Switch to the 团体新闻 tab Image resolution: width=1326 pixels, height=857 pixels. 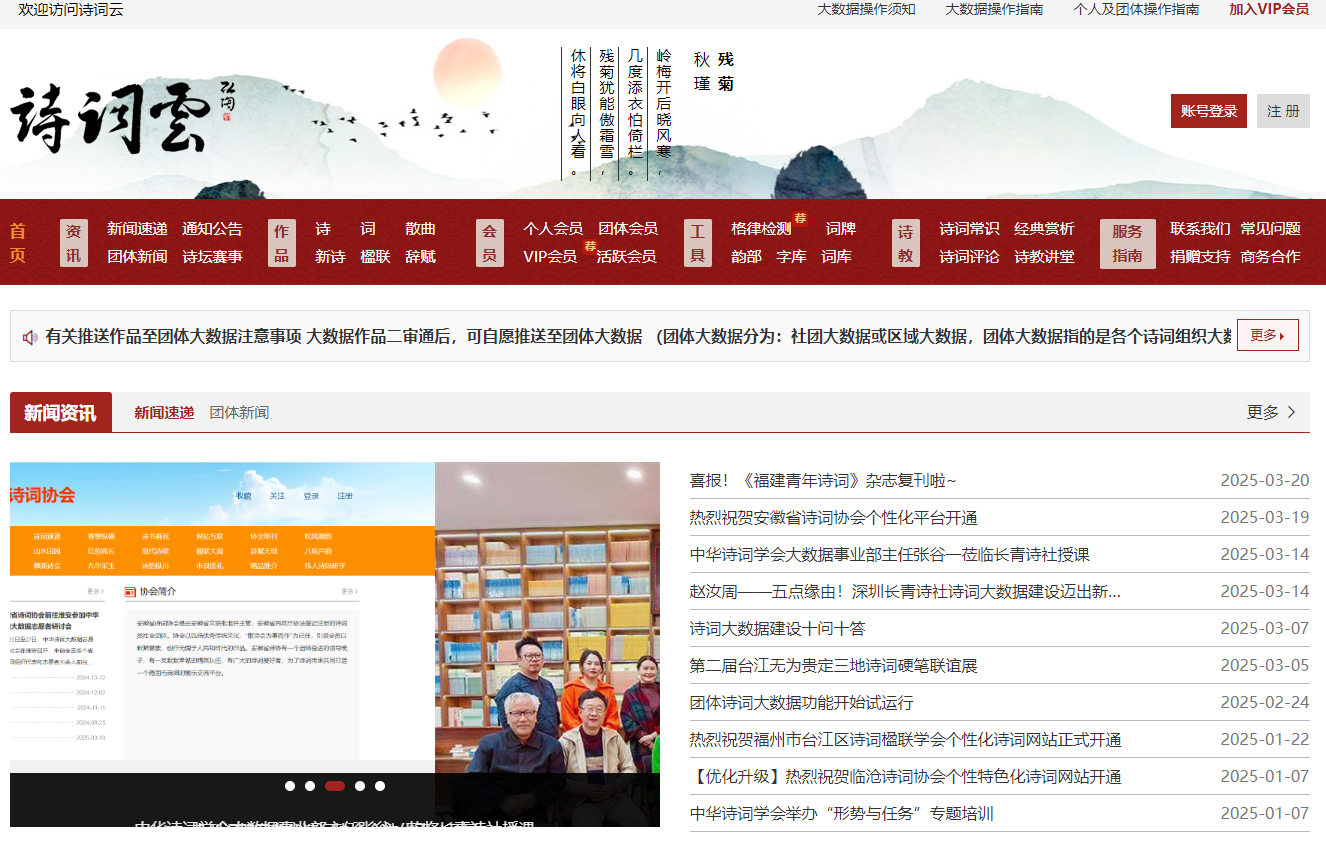click(x=240, y=411)
